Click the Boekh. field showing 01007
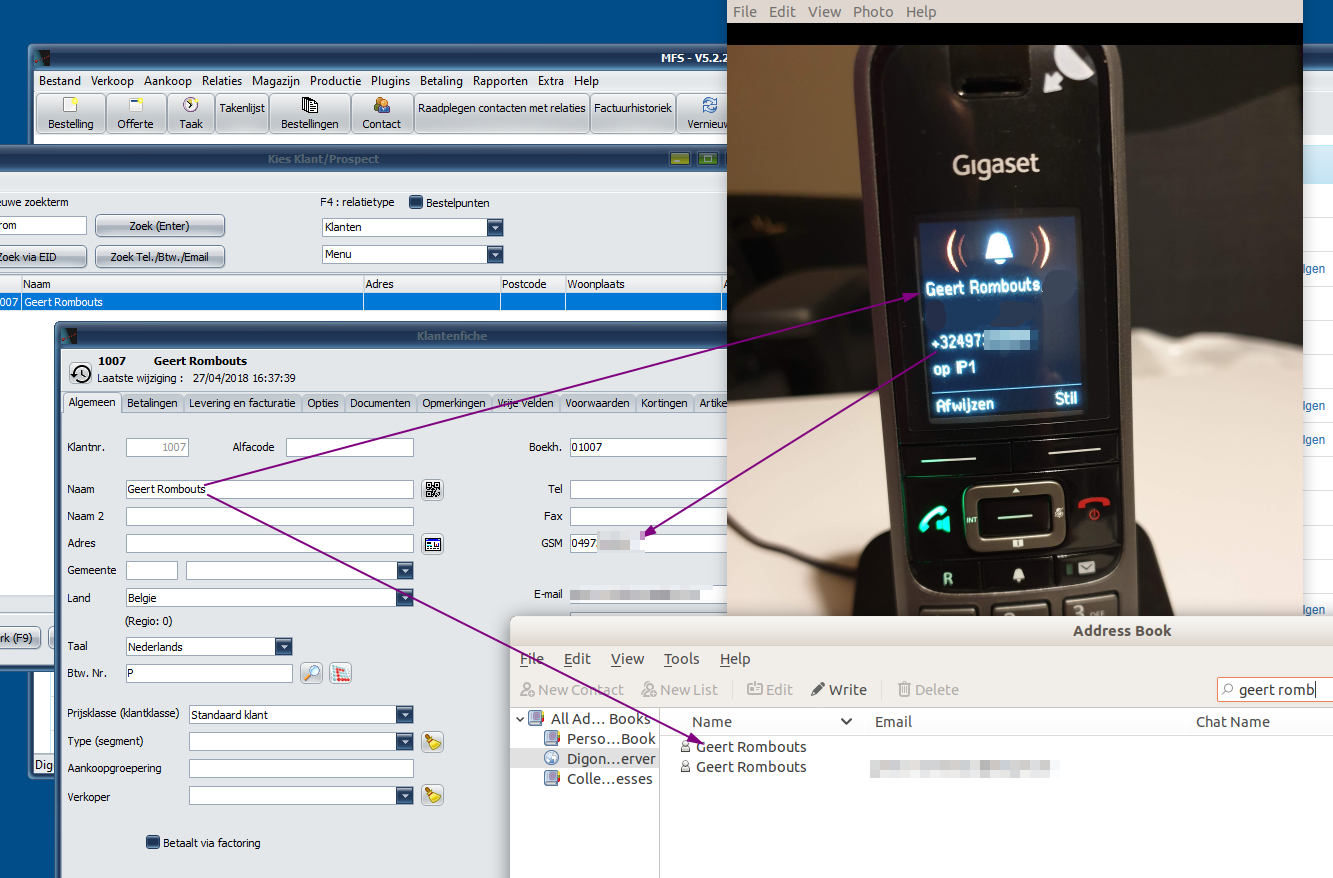 648,447
